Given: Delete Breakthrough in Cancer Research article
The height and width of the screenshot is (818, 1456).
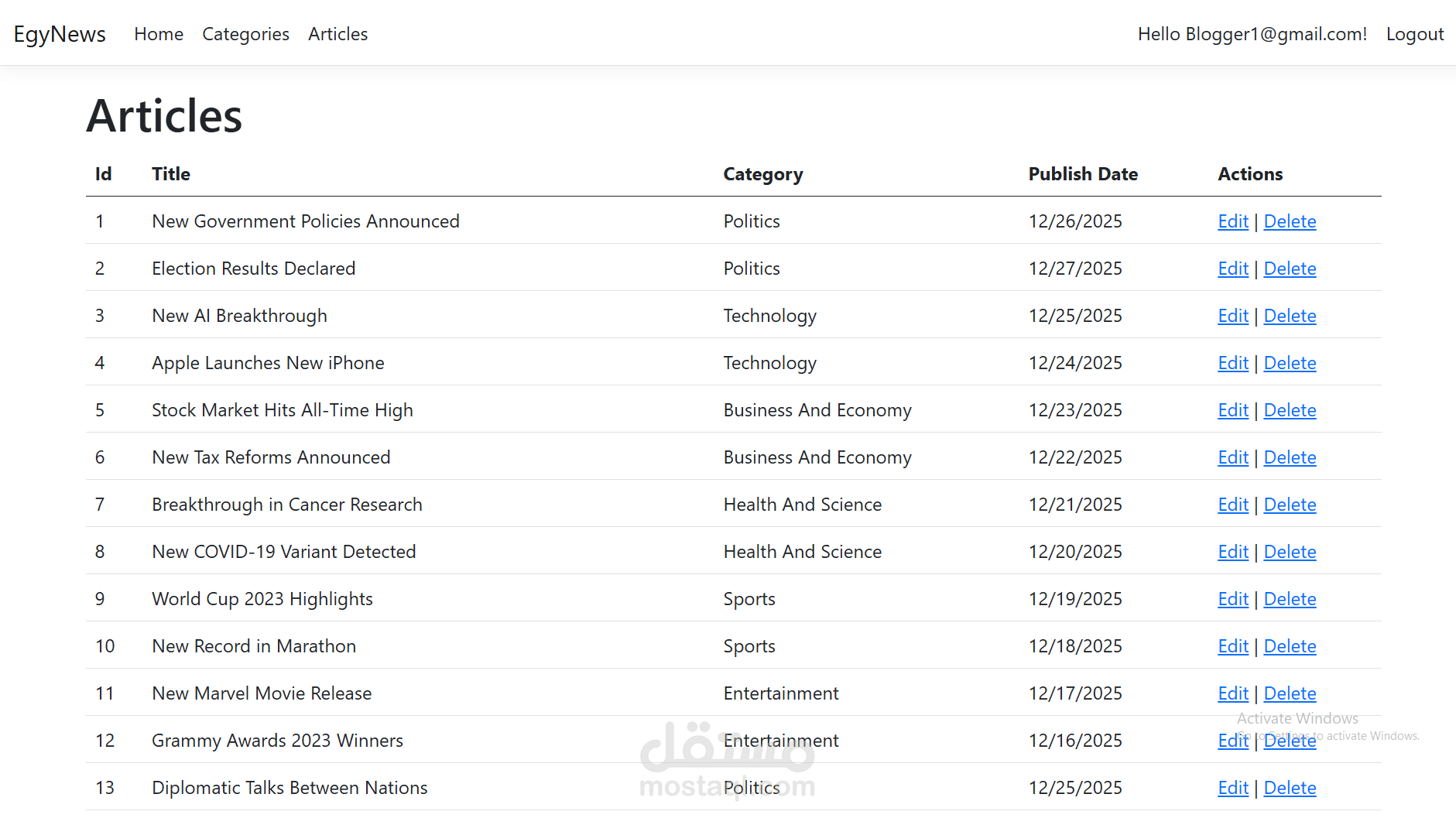Looking at the screenshot, I should point(1290,505).
